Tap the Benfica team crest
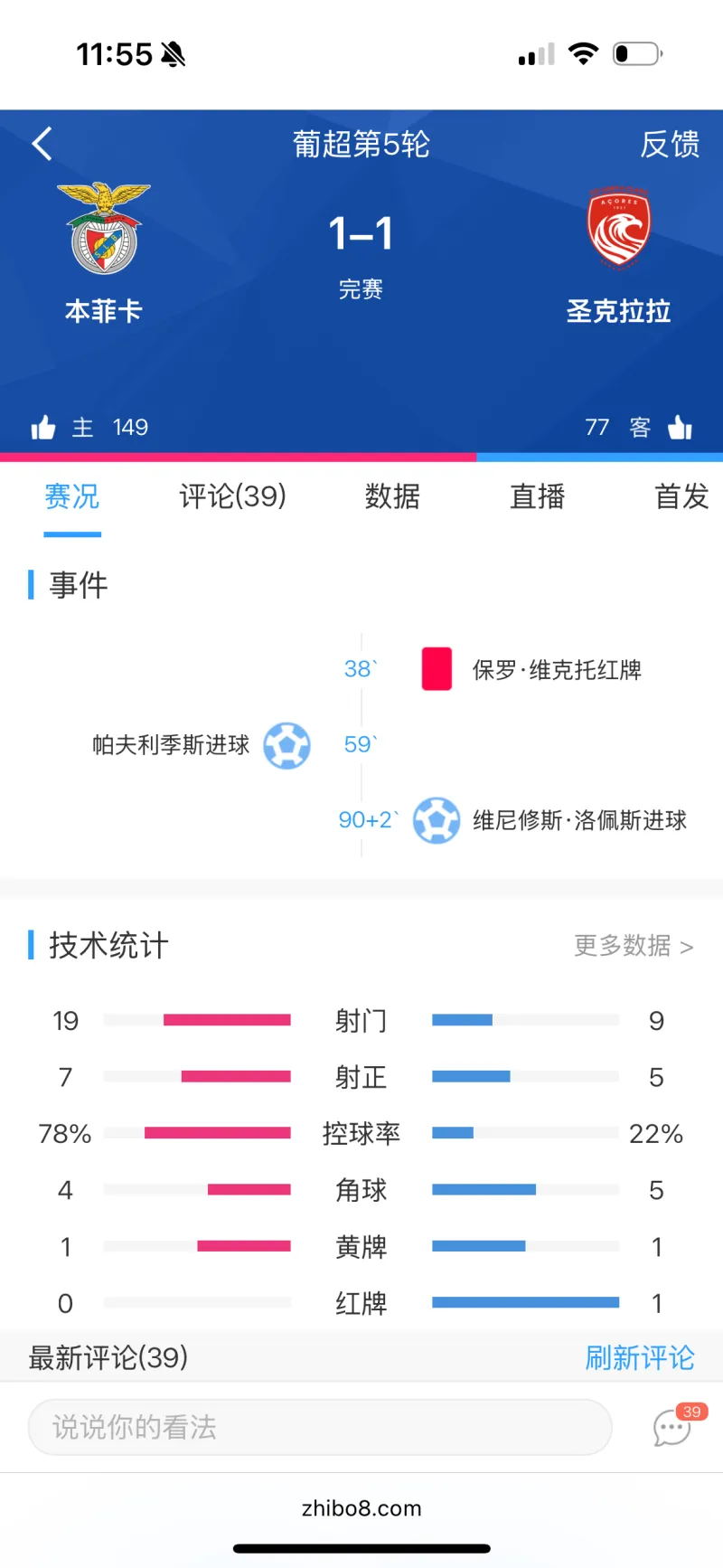The image size is (723, 1568). [x=103, y=229]
